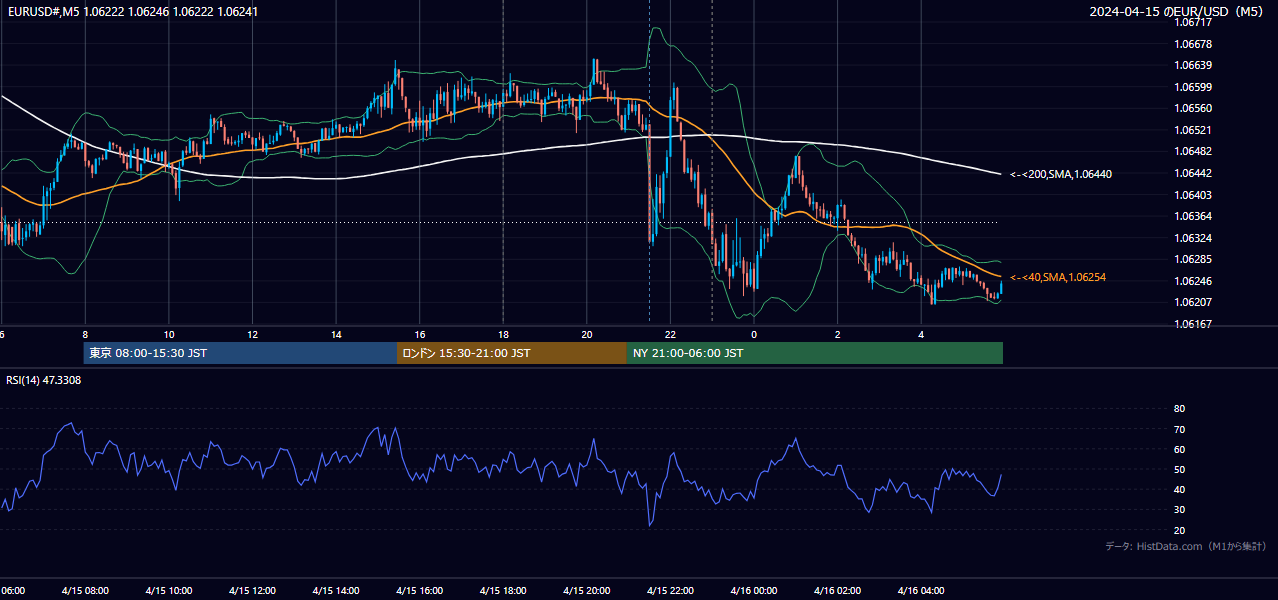The height and width of the screenshot is (600, 1278).
Task: Click RSI scale level 80
Action: click(x=1179, y=409)
